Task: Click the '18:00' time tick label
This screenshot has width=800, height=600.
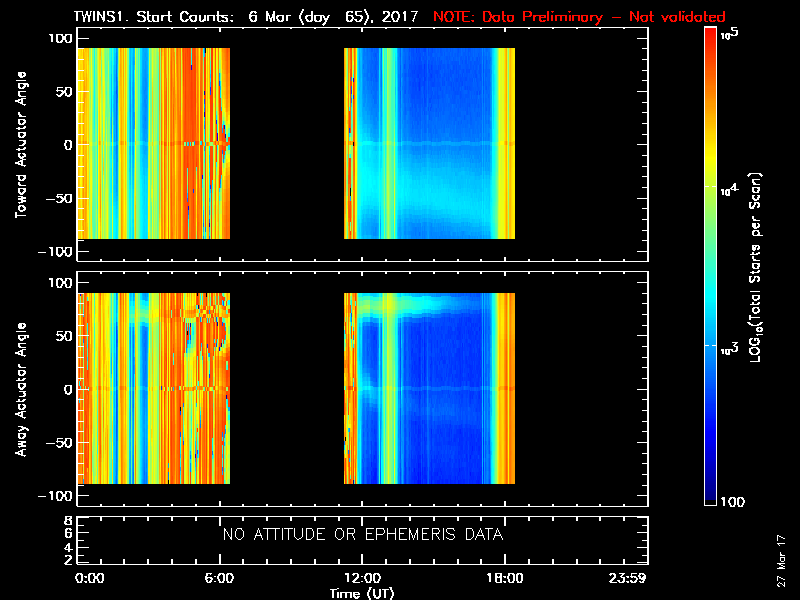Action: coord(505,578)
